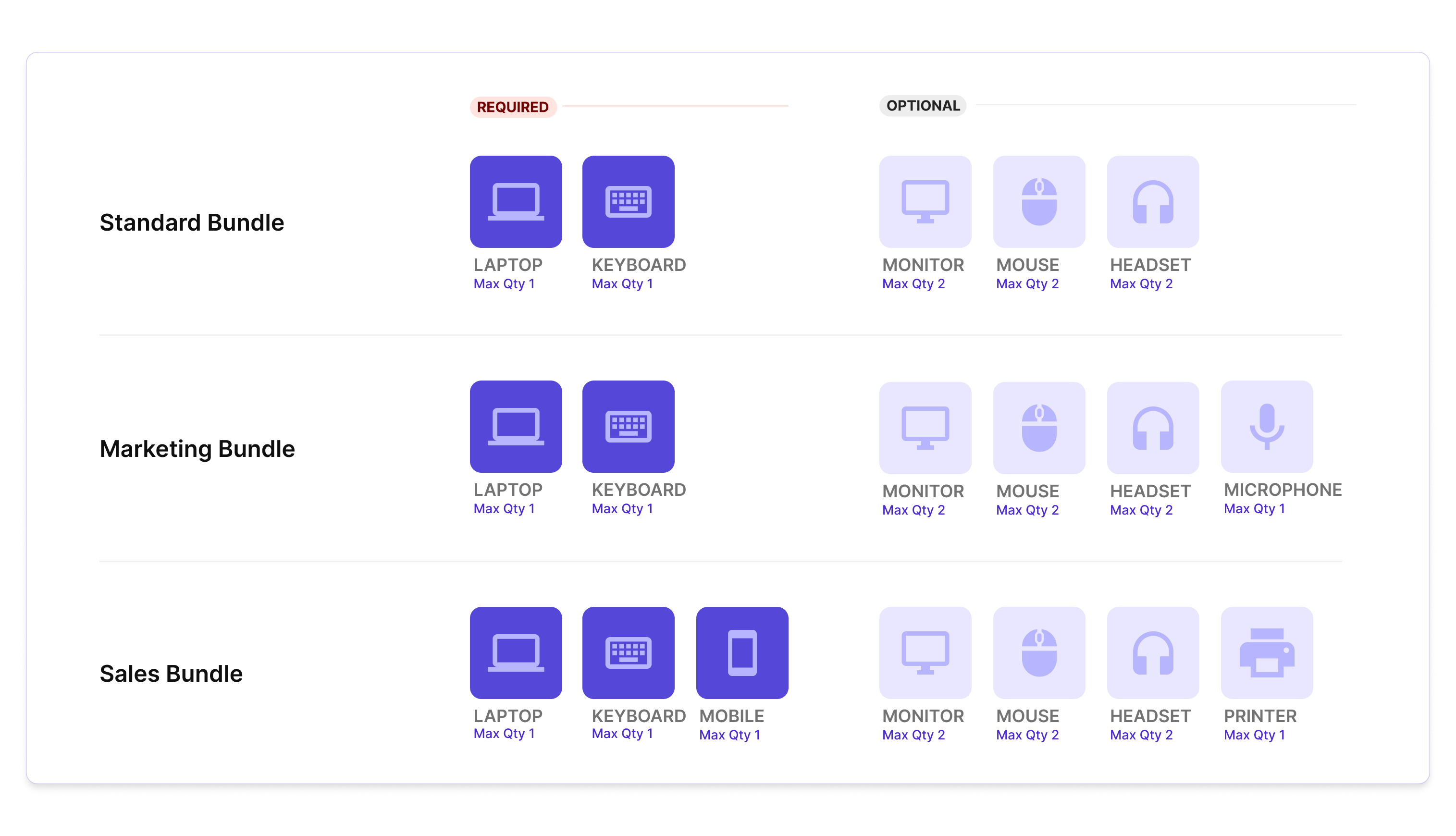Click Max Qty 1 under Printer
The width and height of the screenshot is (1456, 836).
point(1255,736)
